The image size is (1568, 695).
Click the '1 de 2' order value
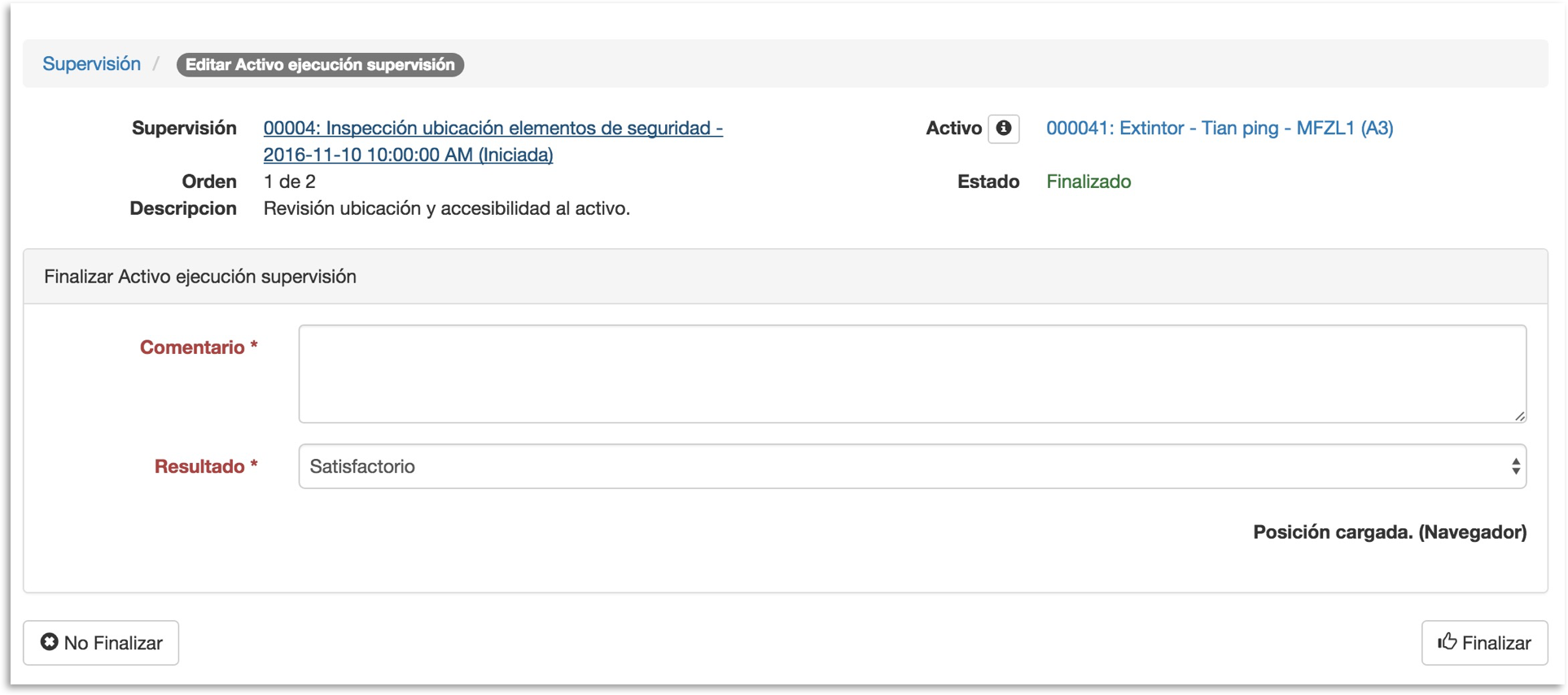coord(290,181)
